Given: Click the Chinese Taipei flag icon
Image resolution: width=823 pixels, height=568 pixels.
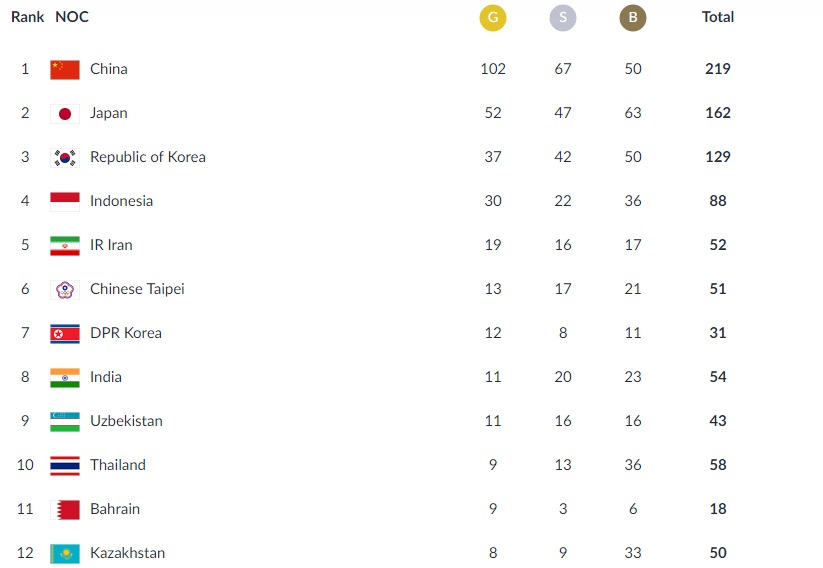Looking at the screenshot, I should click(65, 289).
